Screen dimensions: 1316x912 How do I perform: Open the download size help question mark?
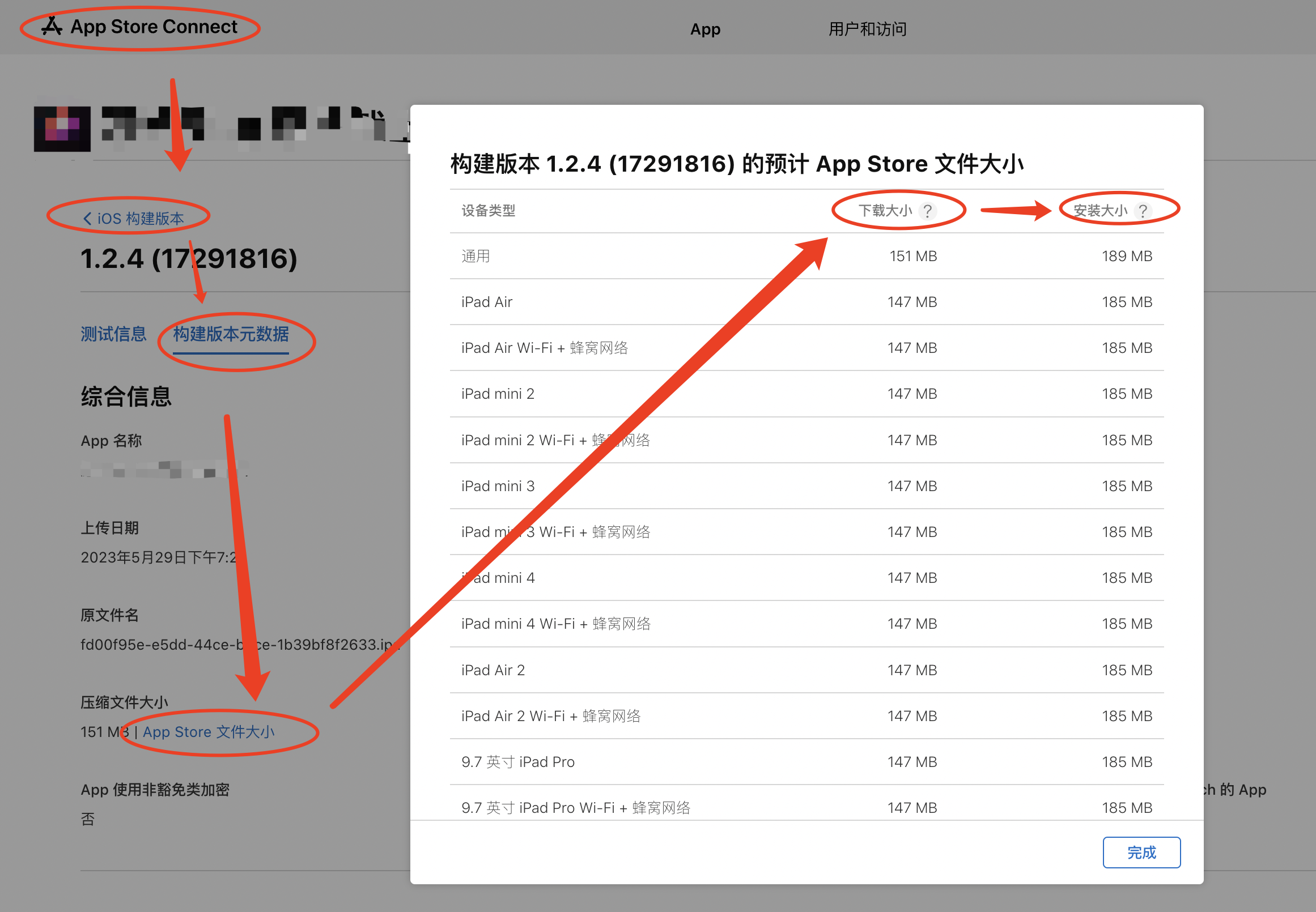[x=927, y=211]
